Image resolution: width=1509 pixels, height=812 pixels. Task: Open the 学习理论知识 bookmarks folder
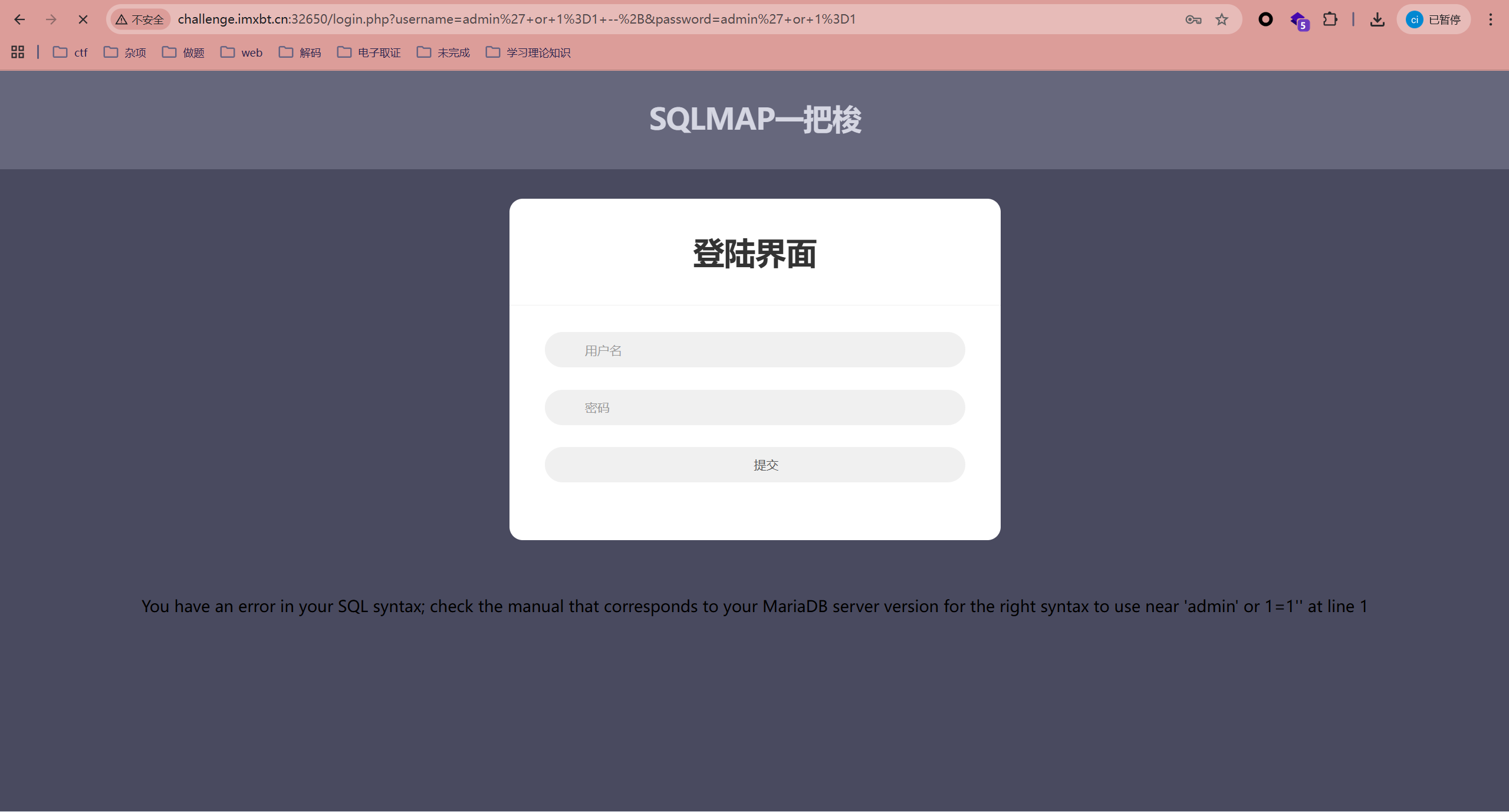coord(528,52)
